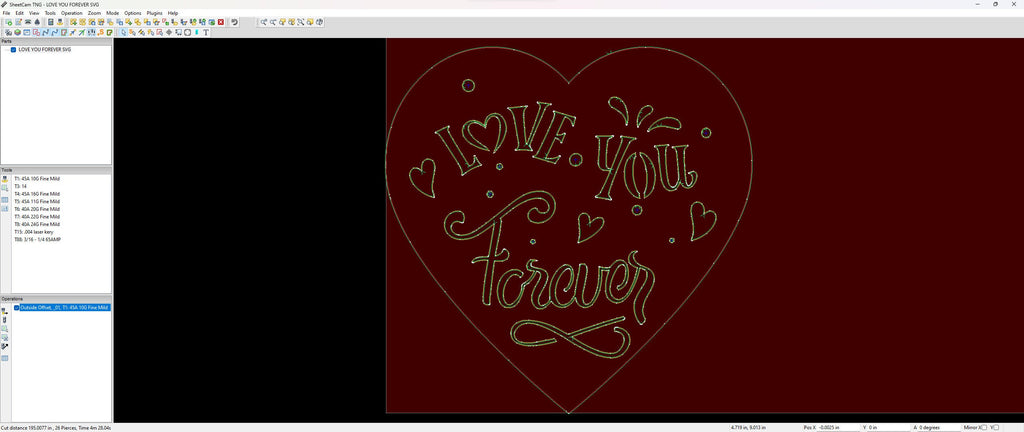The width and height of the screenshot is (1024, 432).
Task: Click the first blue zigzag path icon
Action: coord(45,32)
